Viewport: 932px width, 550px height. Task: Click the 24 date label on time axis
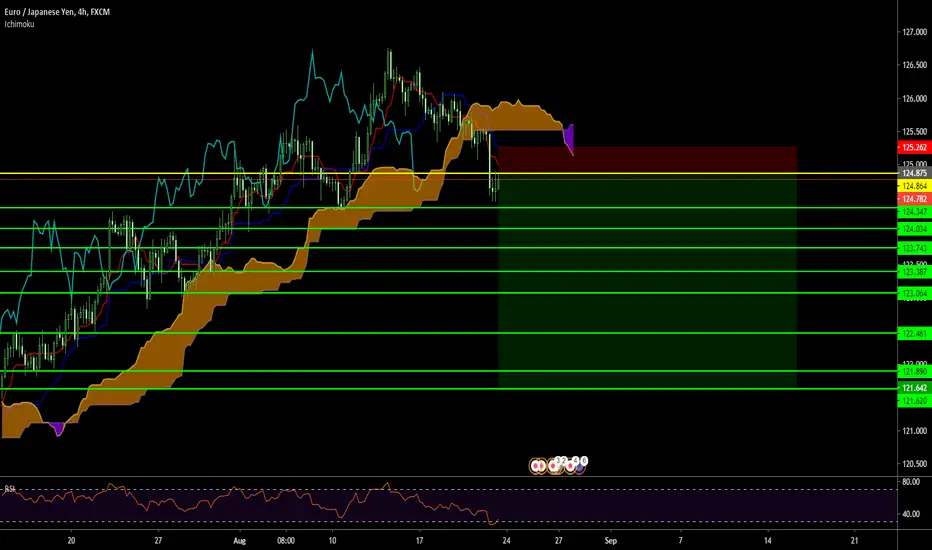(x=506, y=540)
